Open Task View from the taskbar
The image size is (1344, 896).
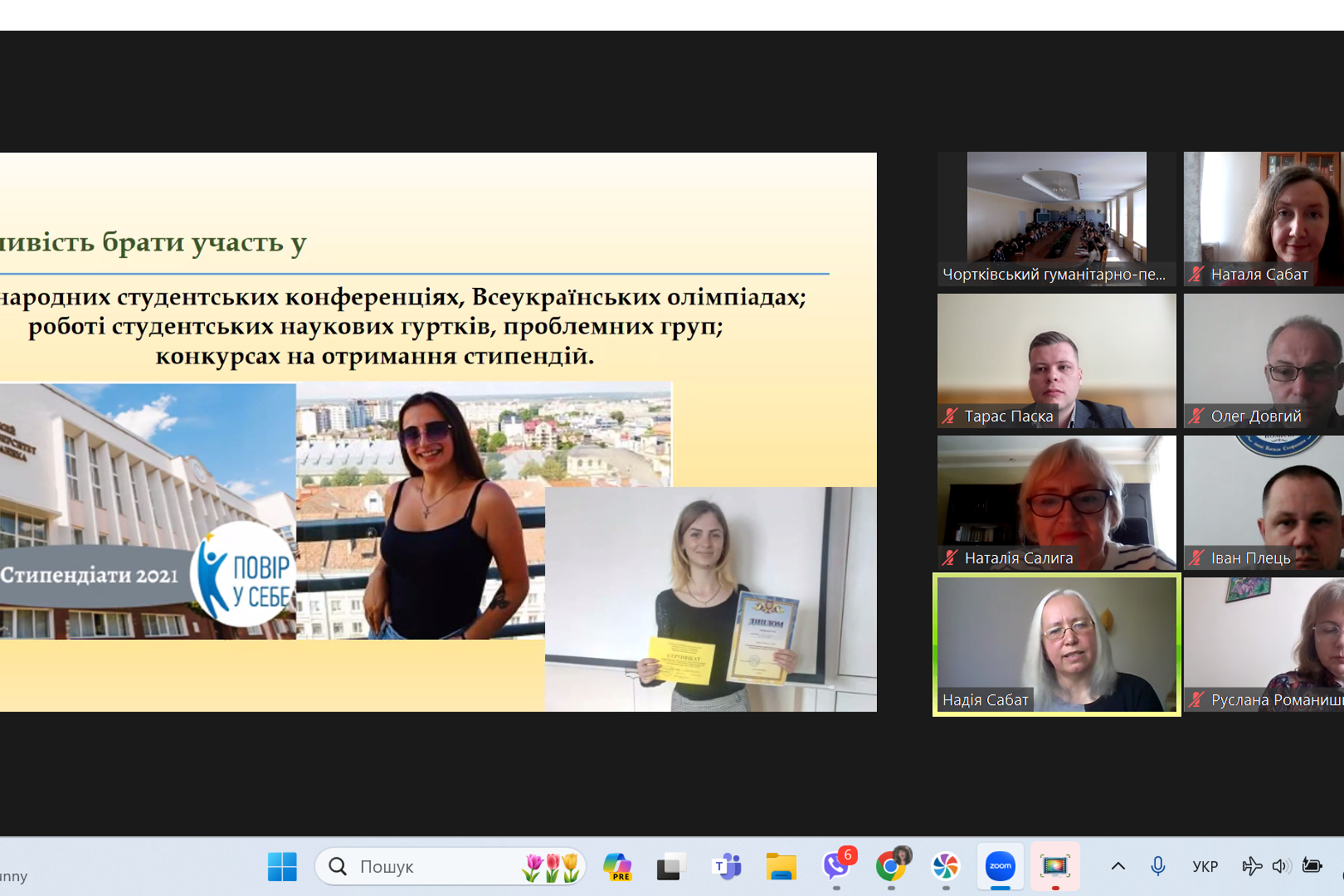(670, 867)
